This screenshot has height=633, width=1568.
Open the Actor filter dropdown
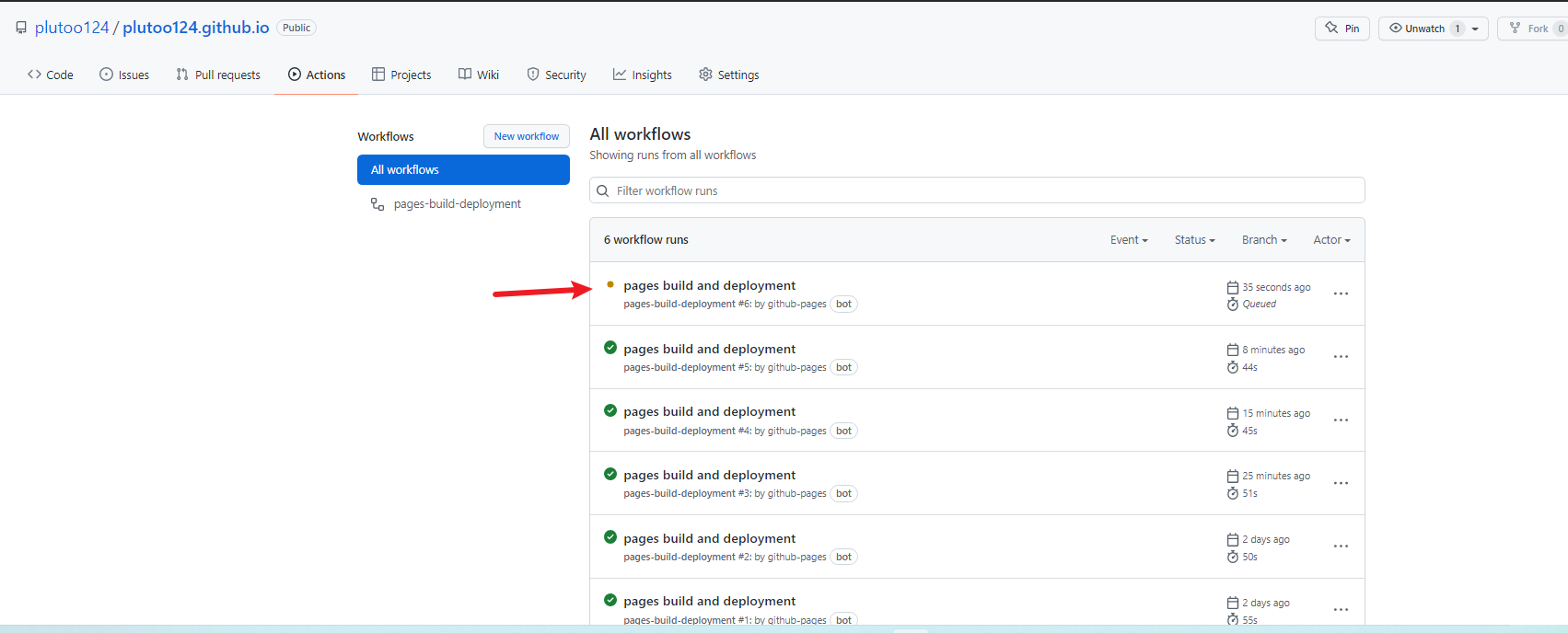click(x=1331, y=239)
